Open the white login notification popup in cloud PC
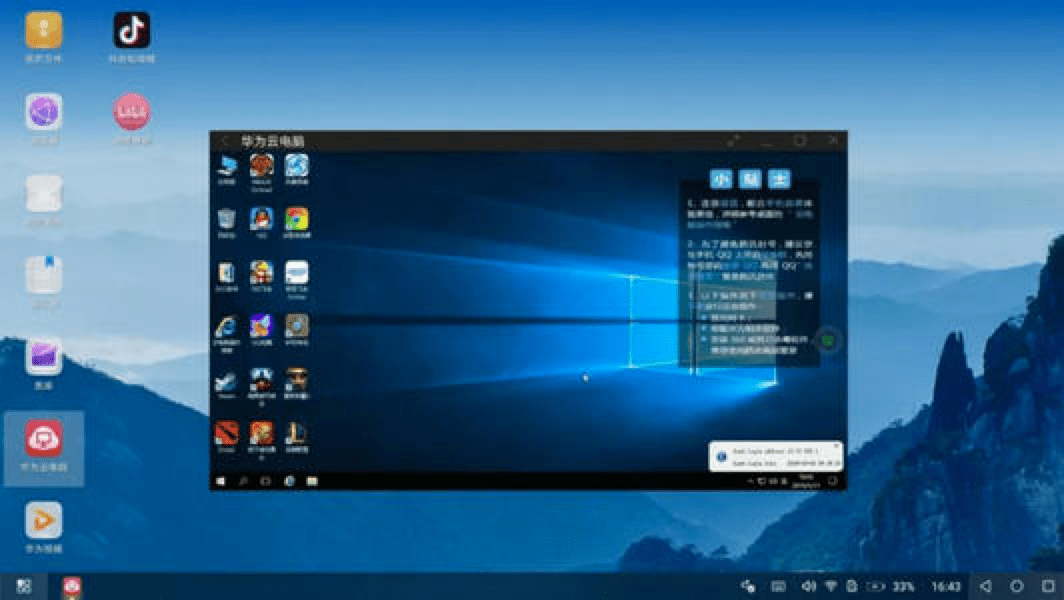This screenshot has width=1064, height=600. coord(776,456)
